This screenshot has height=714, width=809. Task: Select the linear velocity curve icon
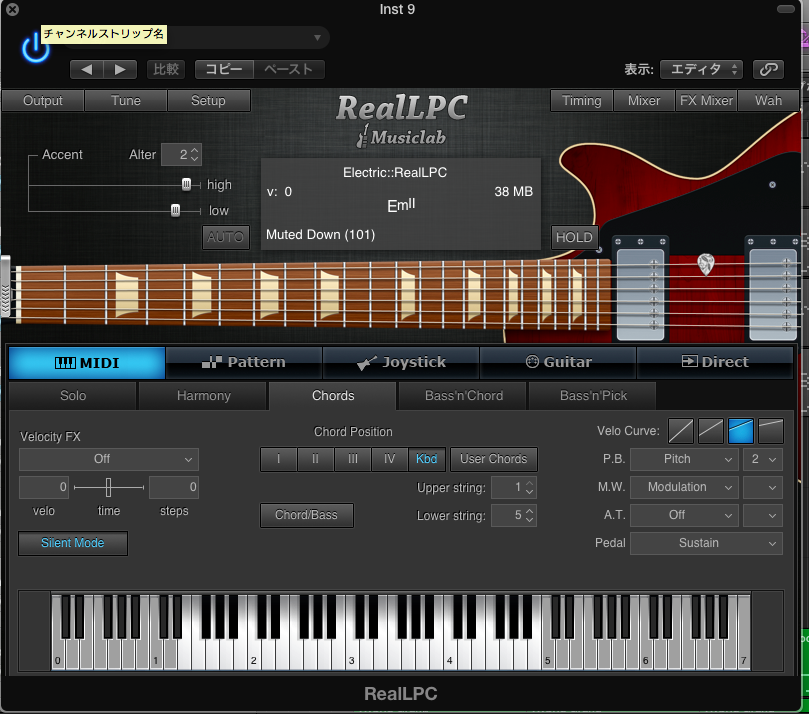point(681,431)
